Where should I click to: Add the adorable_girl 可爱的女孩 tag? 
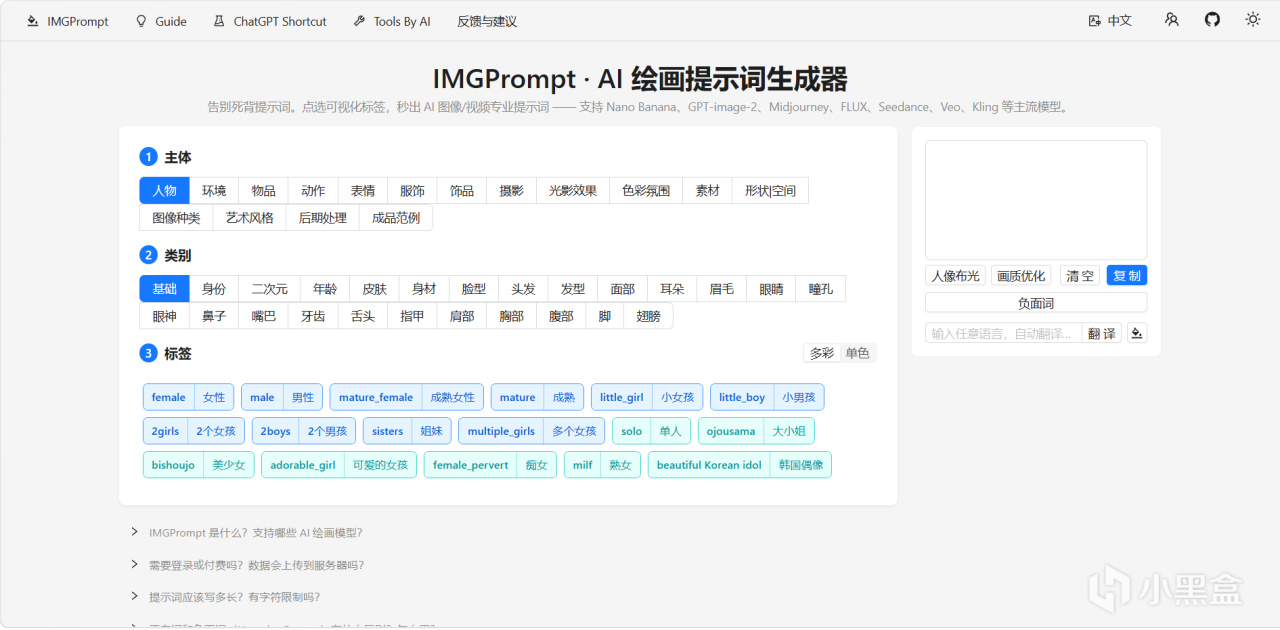pos(339,465)
